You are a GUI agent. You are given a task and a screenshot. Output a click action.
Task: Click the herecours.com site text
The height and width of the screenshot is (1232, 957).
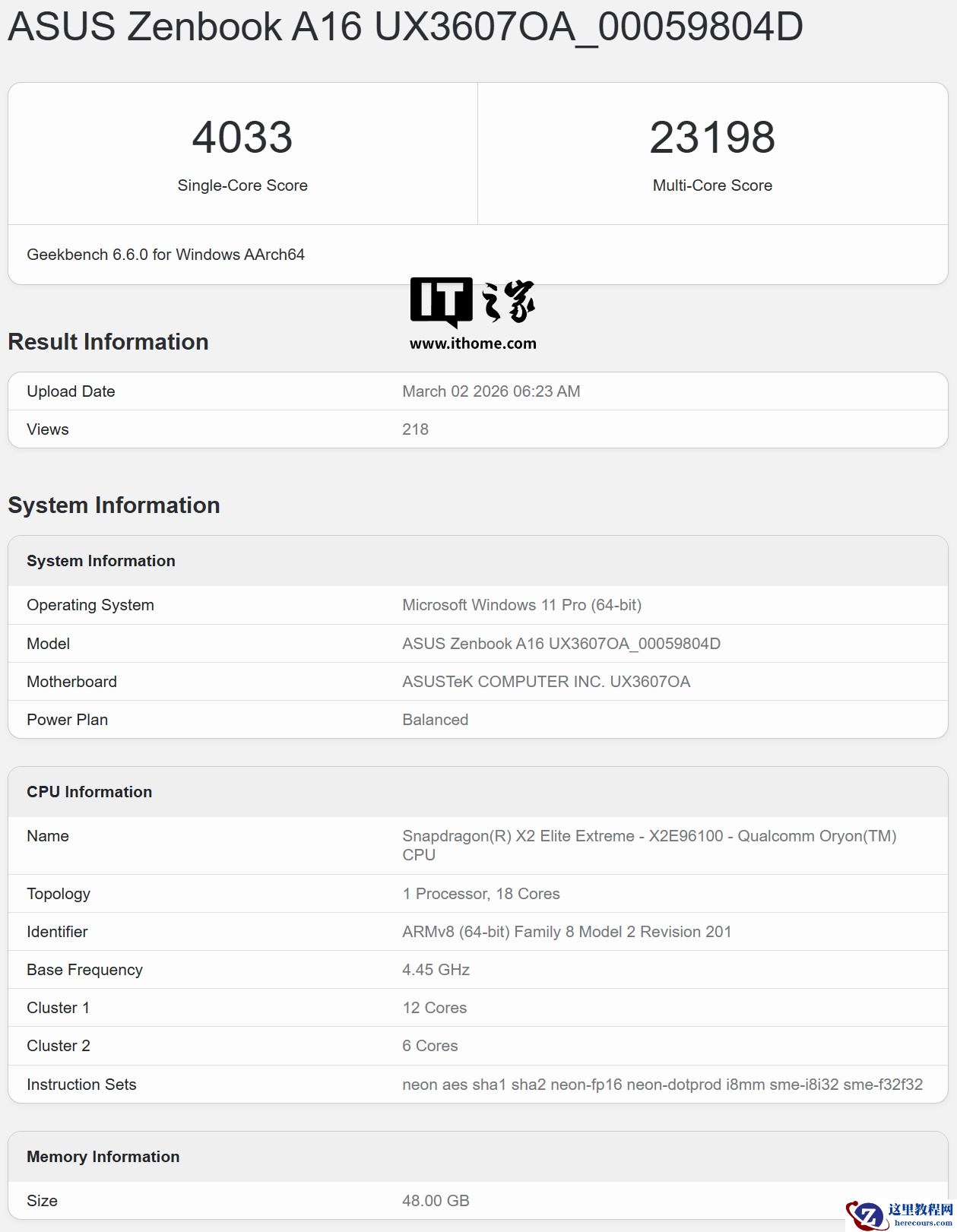coord(923,1223)
